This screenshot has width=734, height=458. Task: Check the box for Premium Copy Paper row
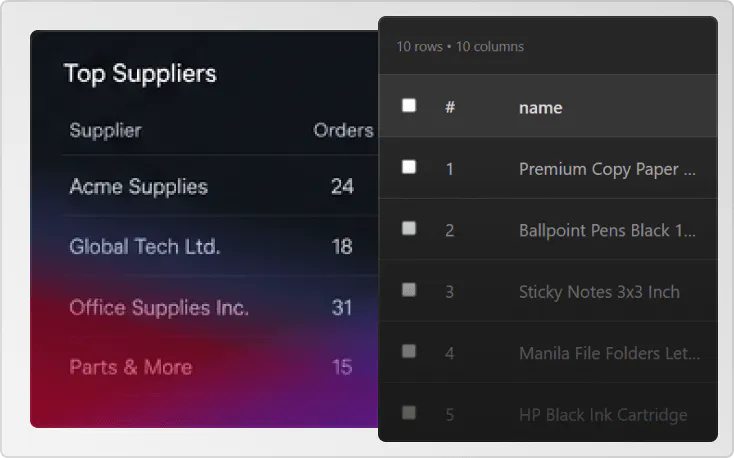click(409, 167)
